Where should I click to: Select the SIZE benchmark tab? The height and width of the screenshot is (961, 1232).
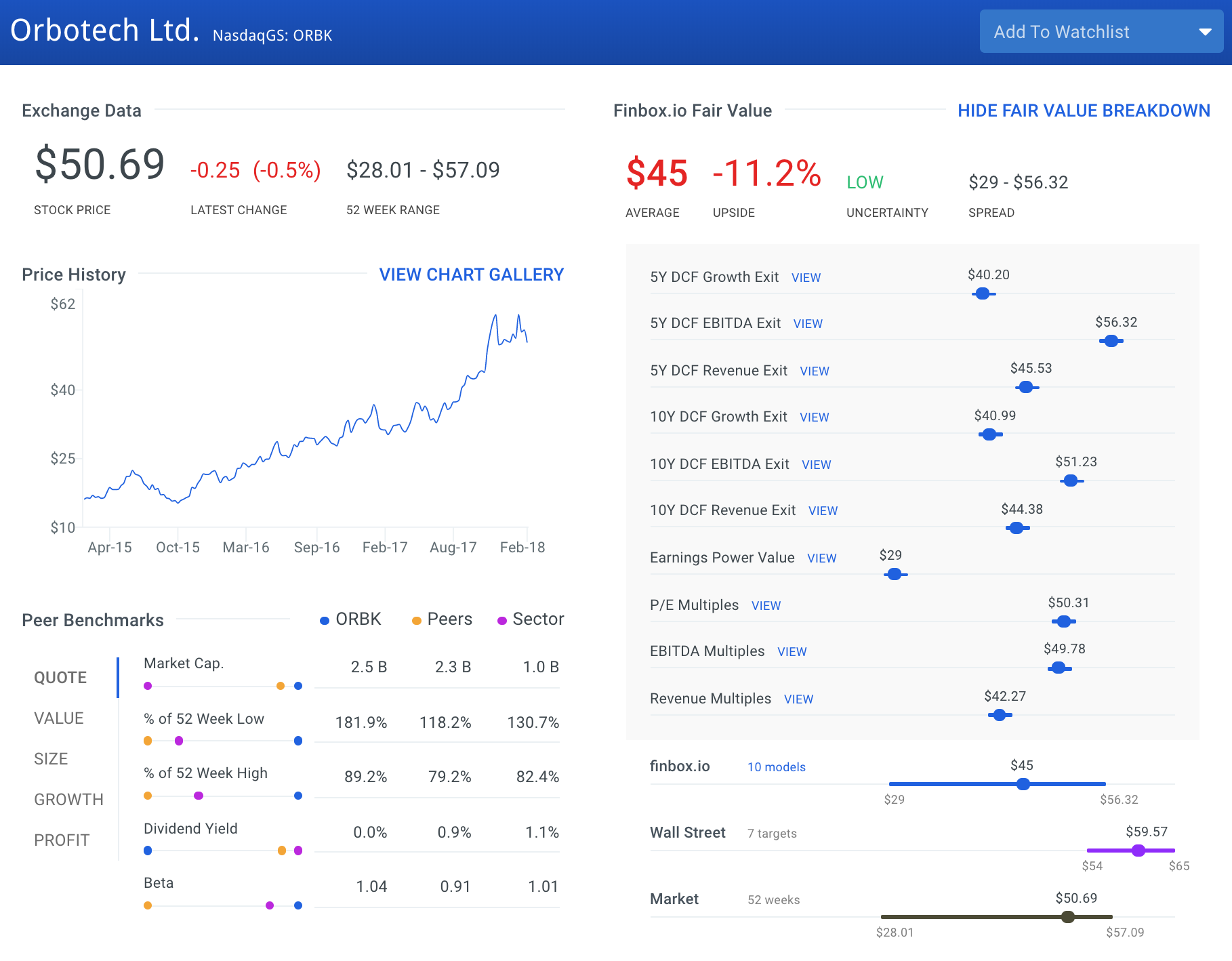[x=51, y=759]
